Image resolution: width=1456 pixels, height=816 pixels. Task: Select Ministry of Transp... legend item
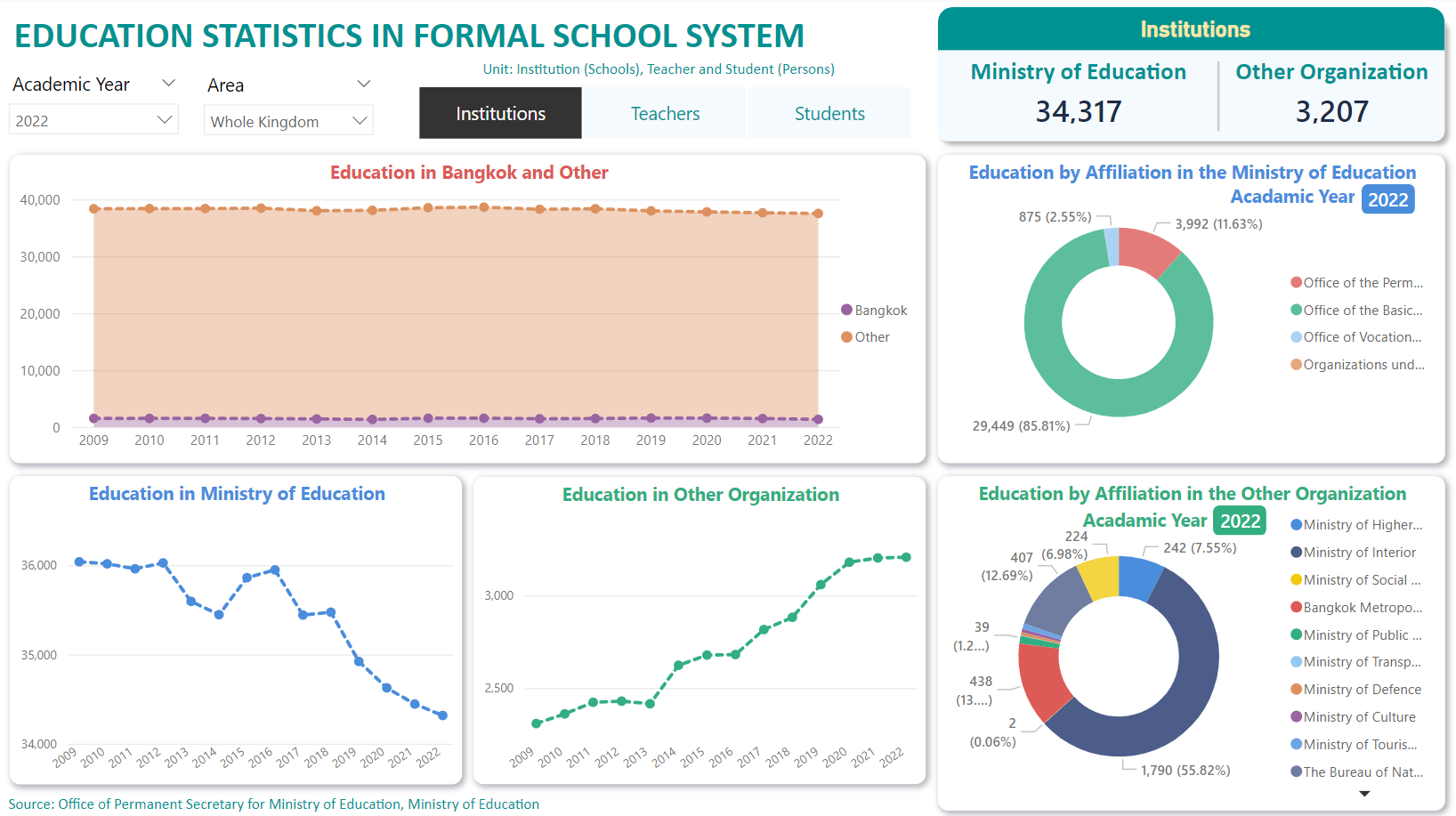(1356, 662)
